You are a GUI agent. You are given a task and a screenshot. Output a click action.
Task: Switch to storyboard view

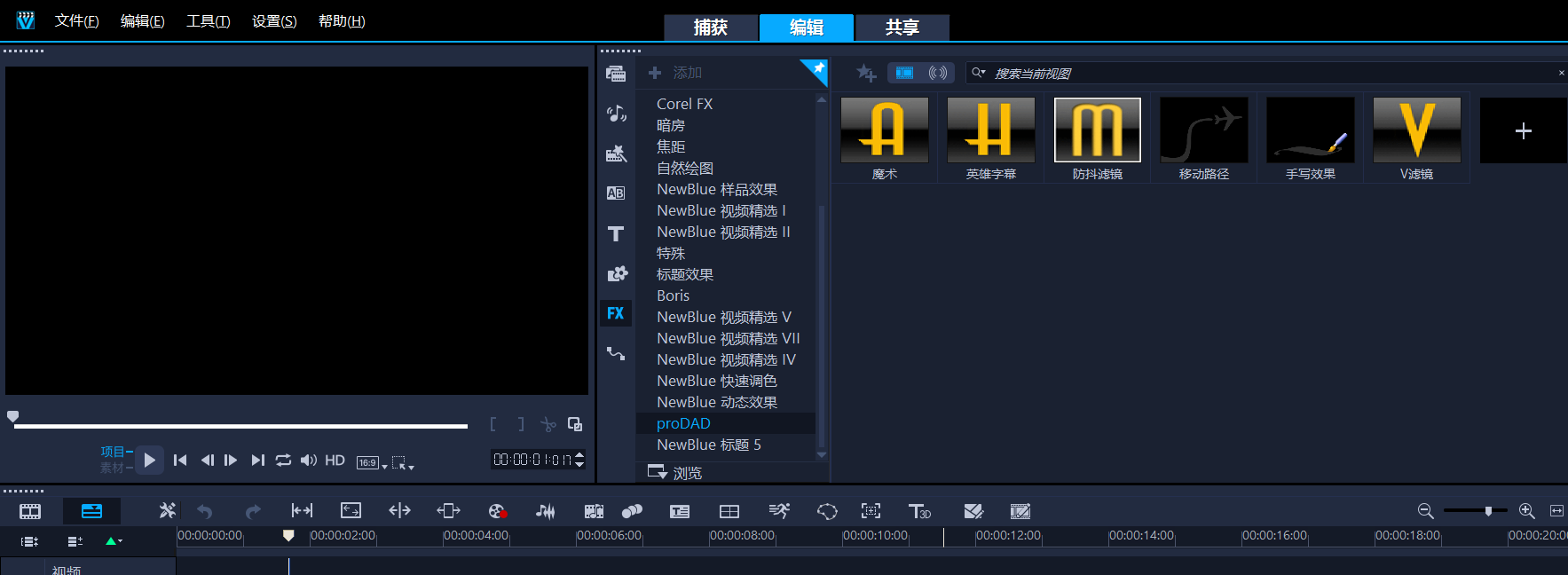(x=30, y=511)
